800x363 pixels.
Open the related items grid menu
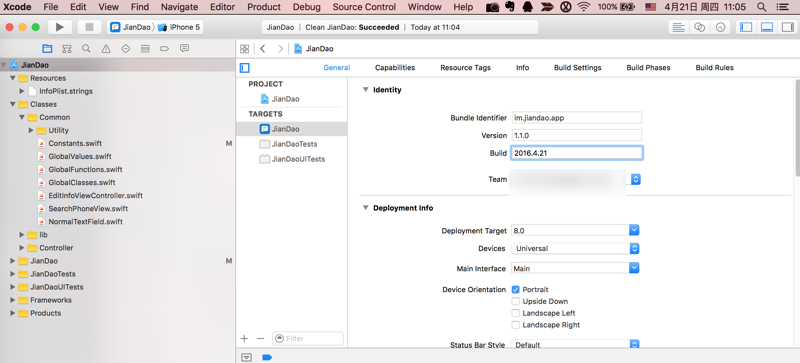(x=244, y=49)
